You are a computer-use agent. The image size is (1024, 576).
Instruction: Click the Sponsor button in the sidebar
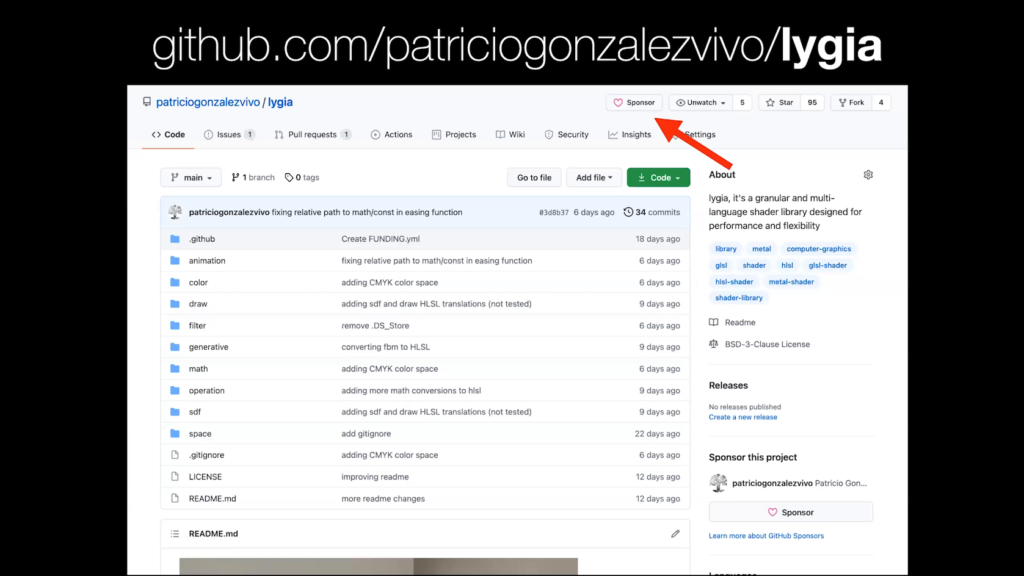pos(791,513)
